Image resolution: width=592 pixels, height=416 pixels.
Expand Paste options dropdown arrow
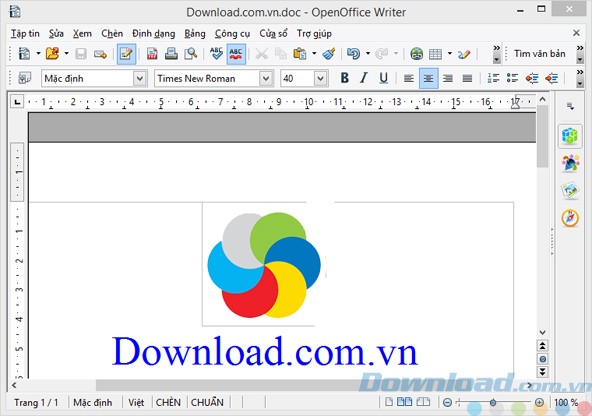(x=314, y=54)
